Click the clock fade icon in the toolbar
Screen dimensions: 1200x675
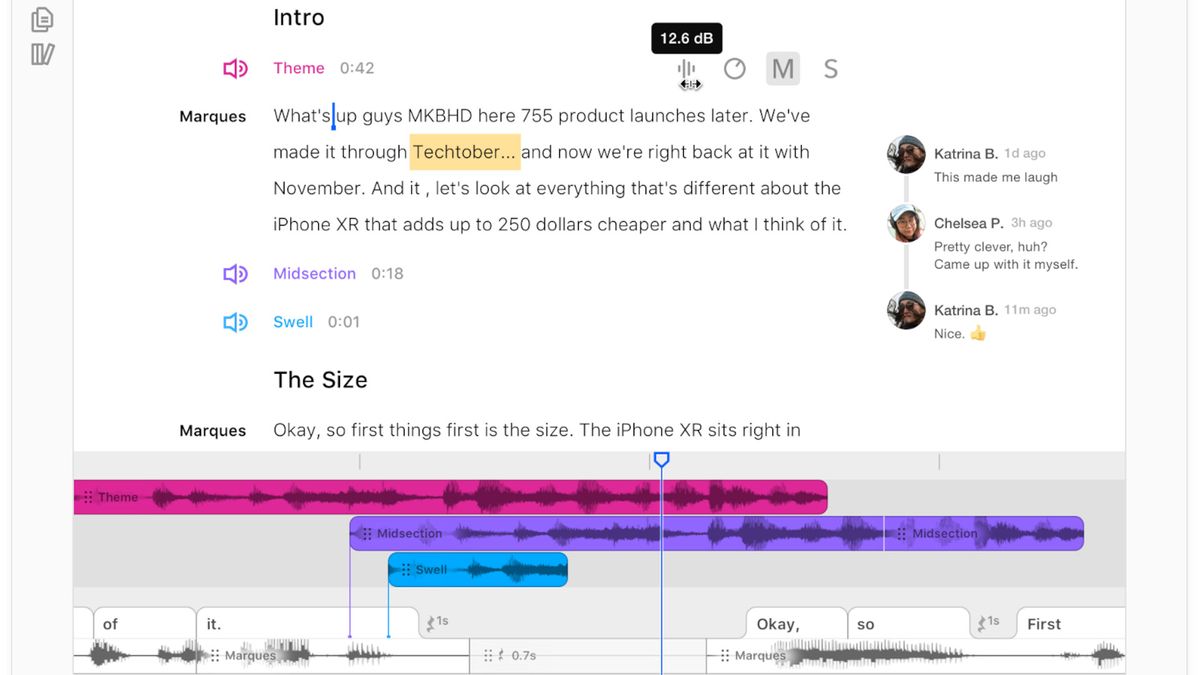tap(735, 68)
